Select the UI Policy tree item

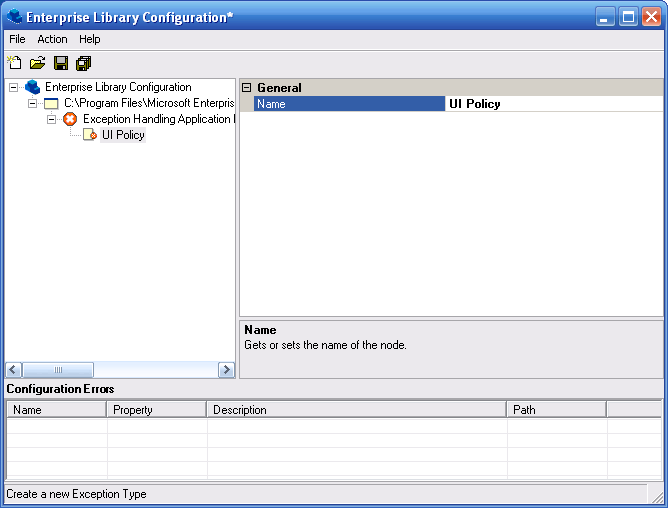(123, 135)
